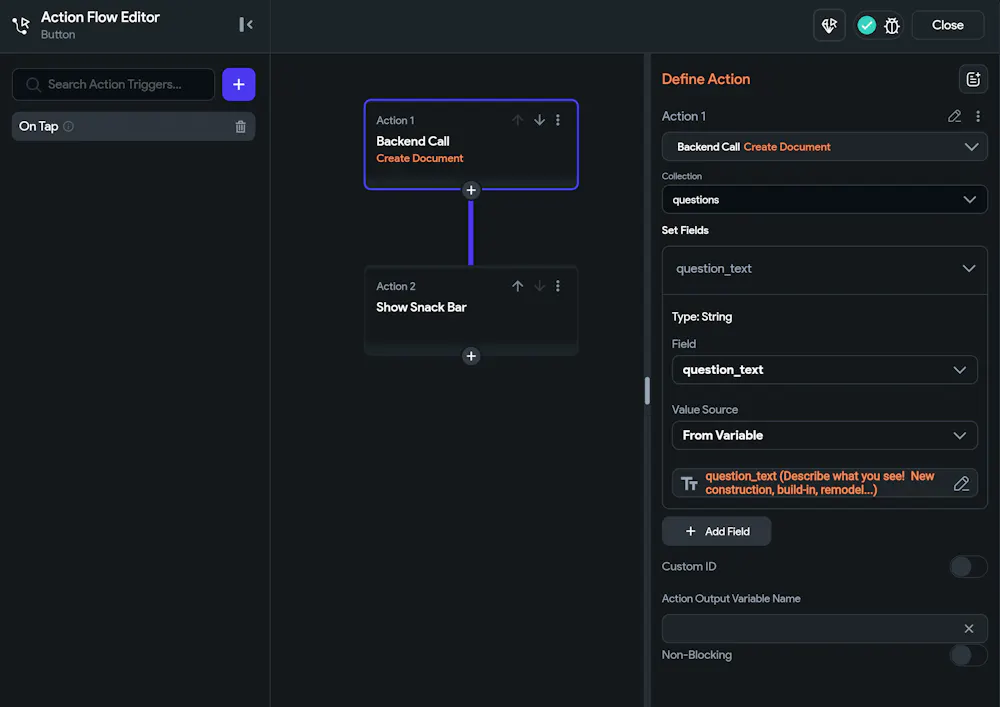The width and height of the screenshot is (1000, 707).
Task: Click Add Field button
Action: [716, 531]
